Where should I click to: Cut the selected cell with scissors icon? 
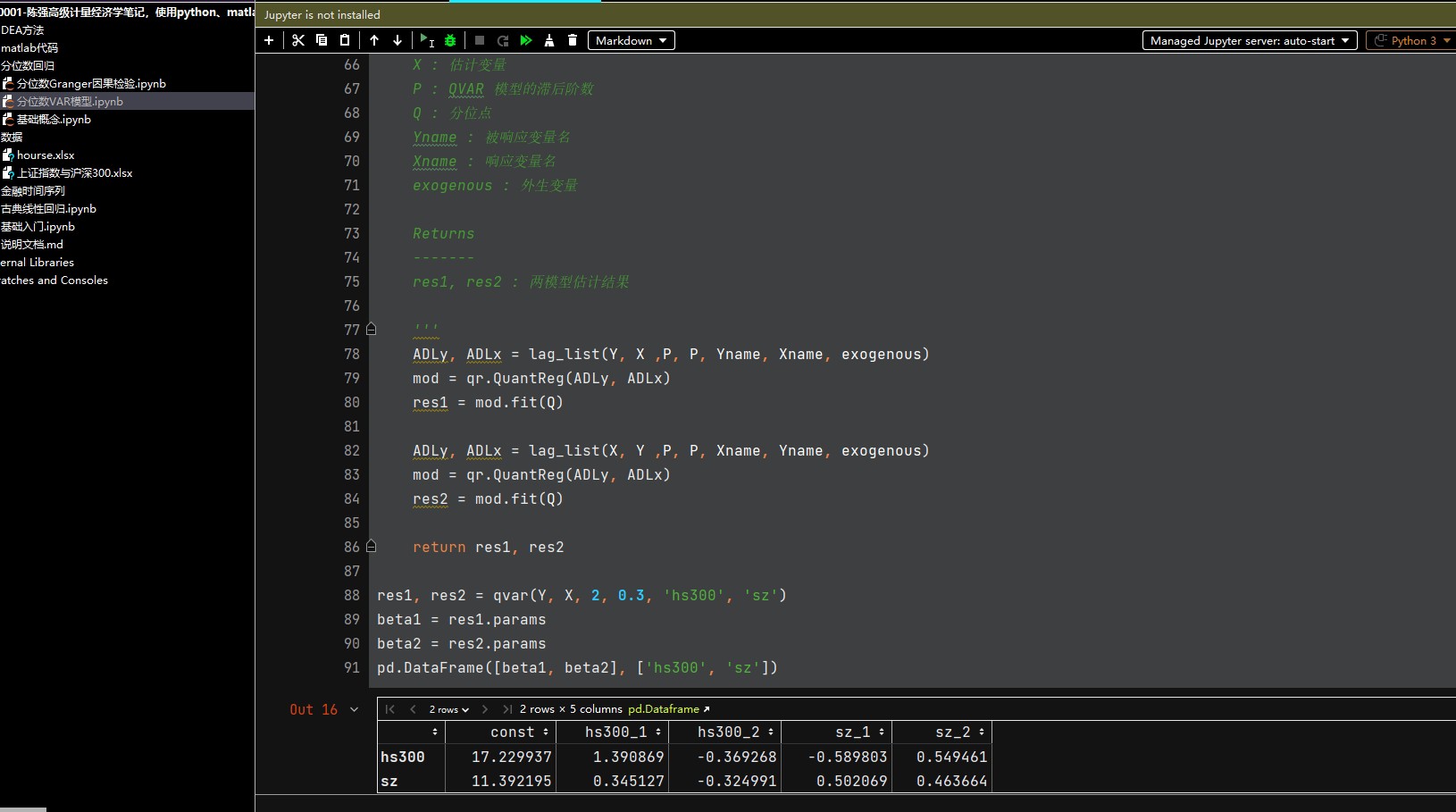tap(298, 40)
